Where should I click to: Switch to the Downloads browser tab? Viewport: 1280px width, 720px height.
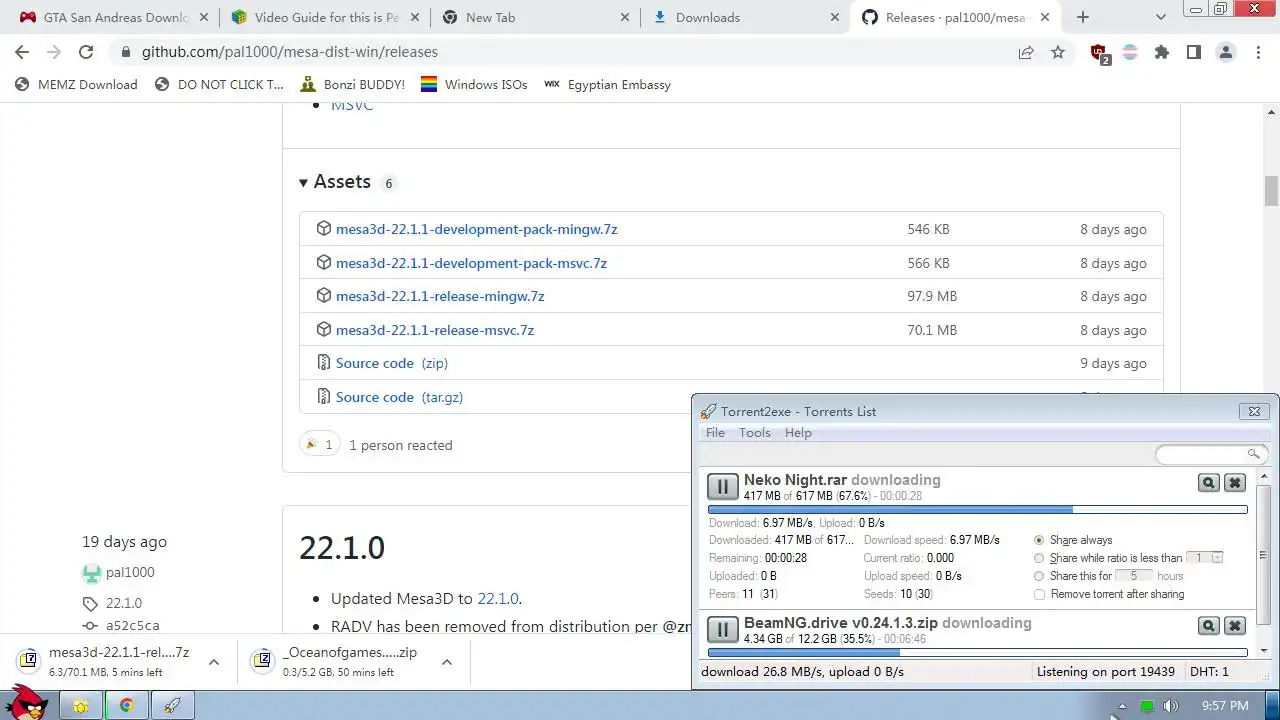744,17
